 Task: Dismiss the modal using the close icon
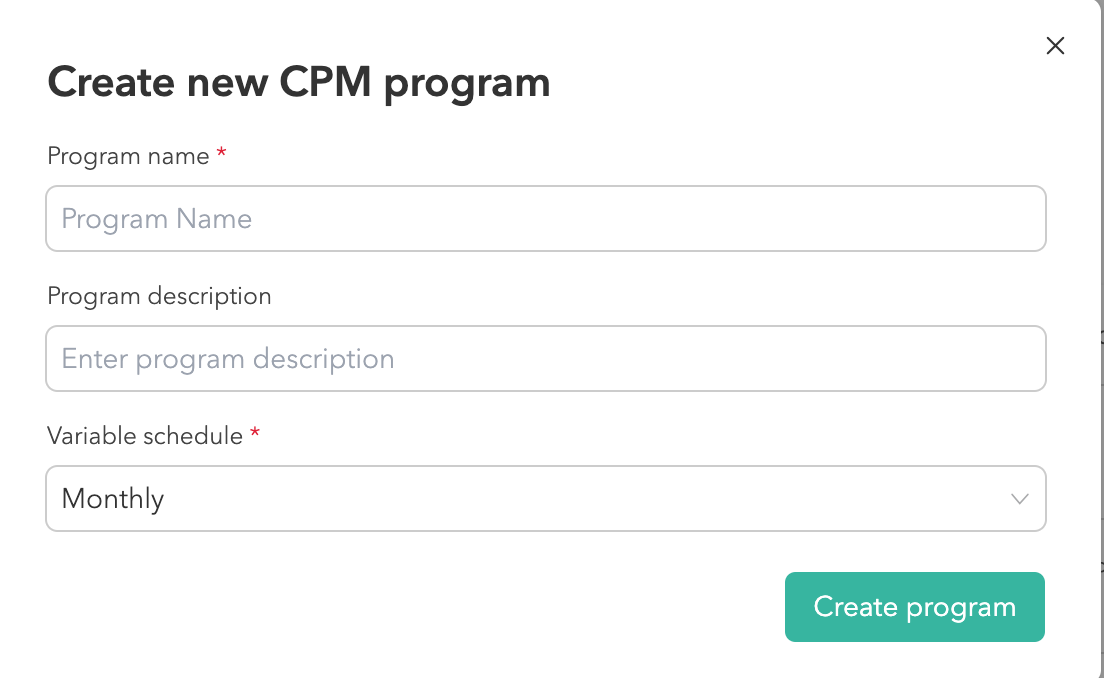1055,46
